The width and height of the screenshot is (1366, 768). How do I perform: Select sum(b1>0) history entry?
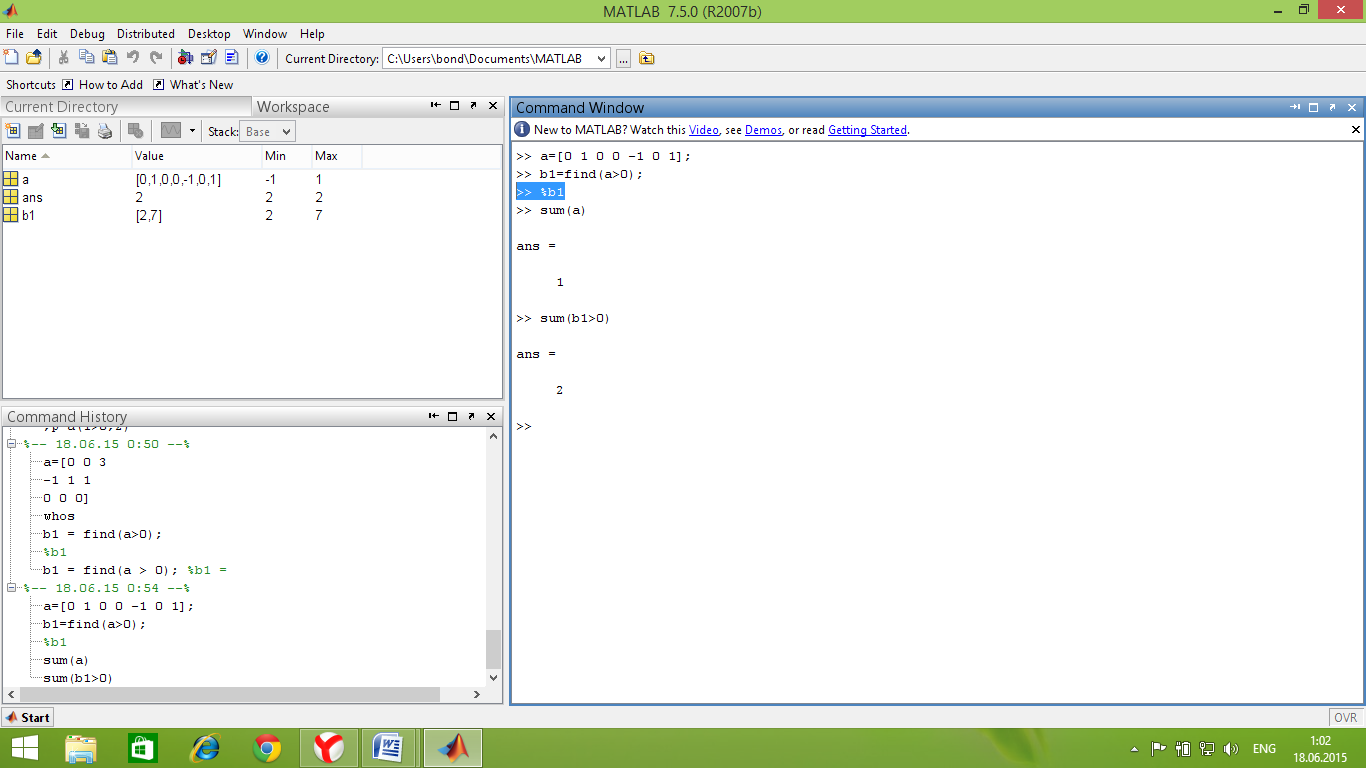pos(78,678)
